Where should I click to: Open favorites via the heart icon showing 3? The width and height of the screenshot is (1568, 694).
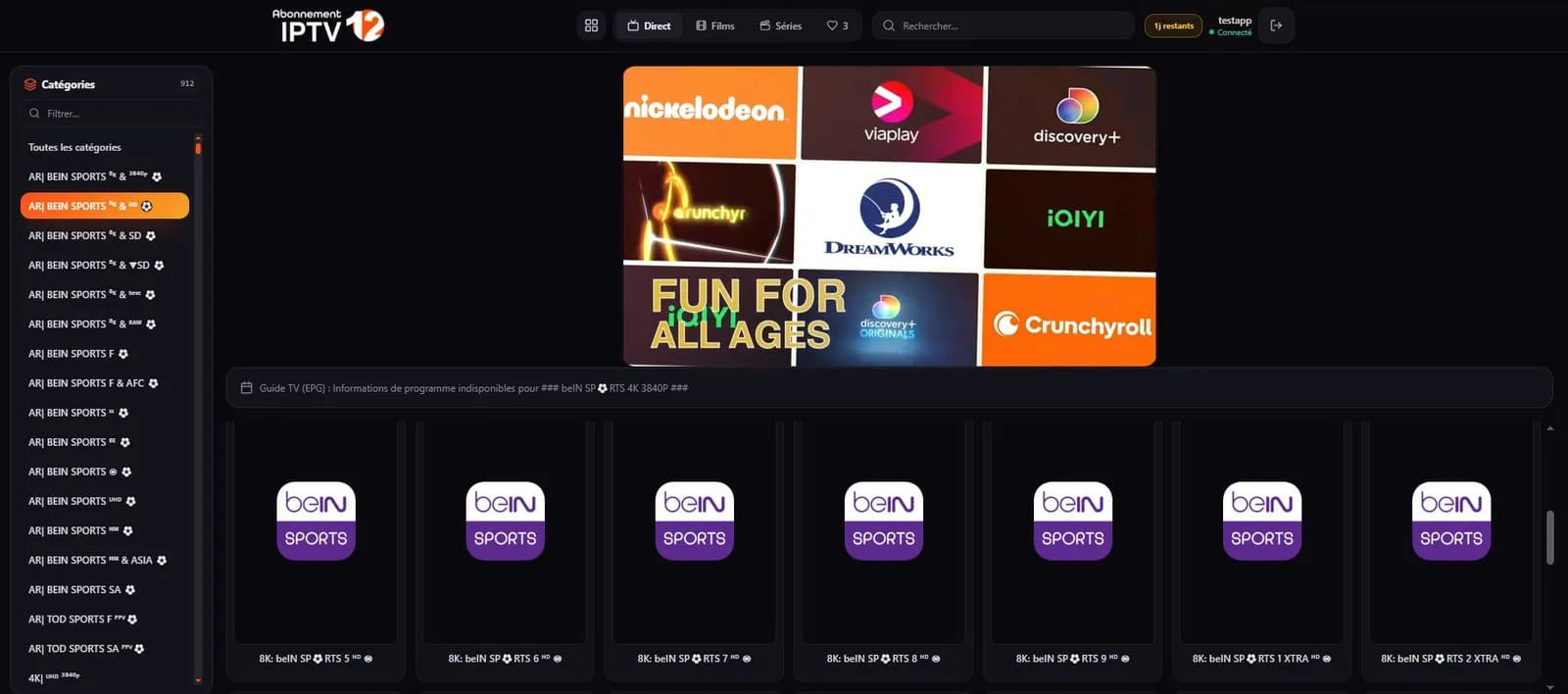(837, 25)
